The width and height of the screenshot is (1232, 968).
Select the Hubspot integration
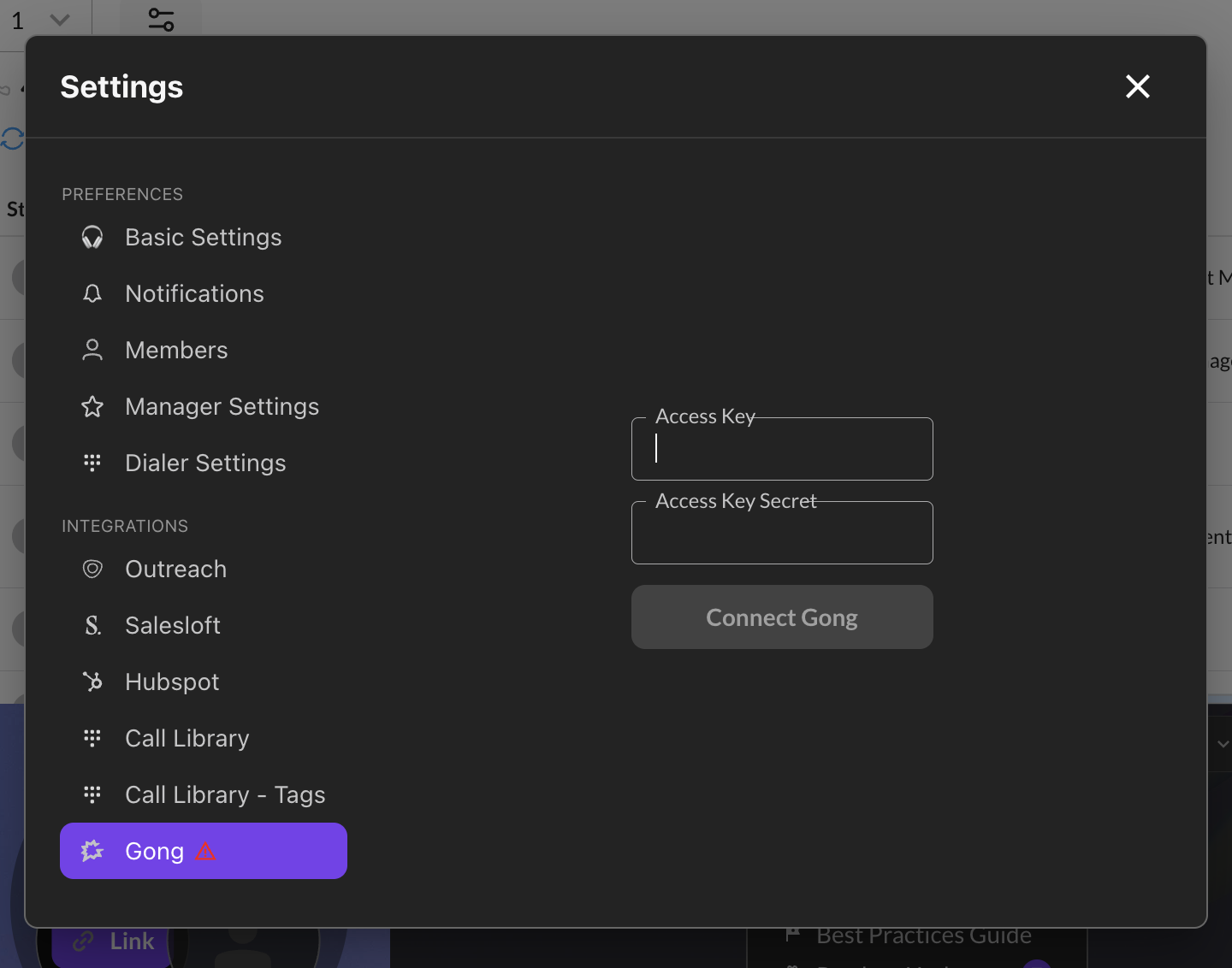[x=204, y=682]
